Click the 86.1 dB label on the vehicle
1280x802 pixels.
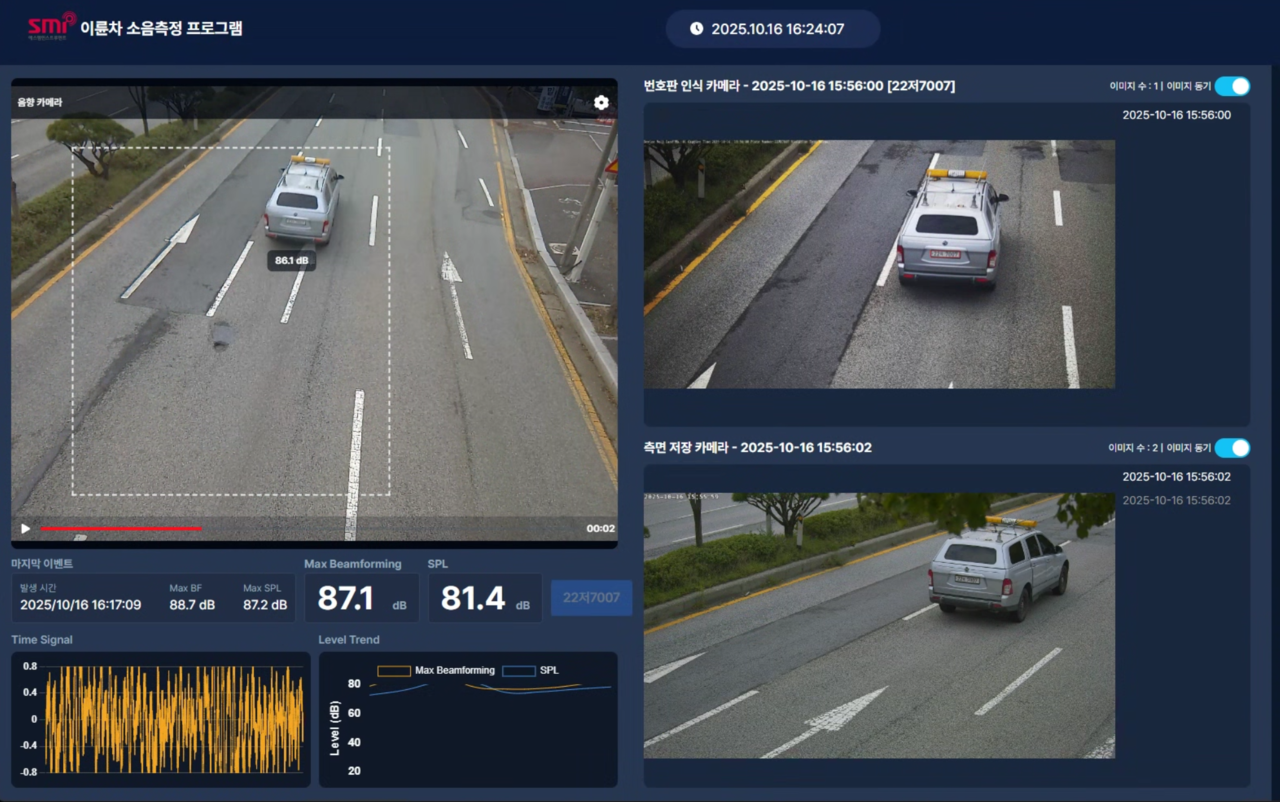291,261
